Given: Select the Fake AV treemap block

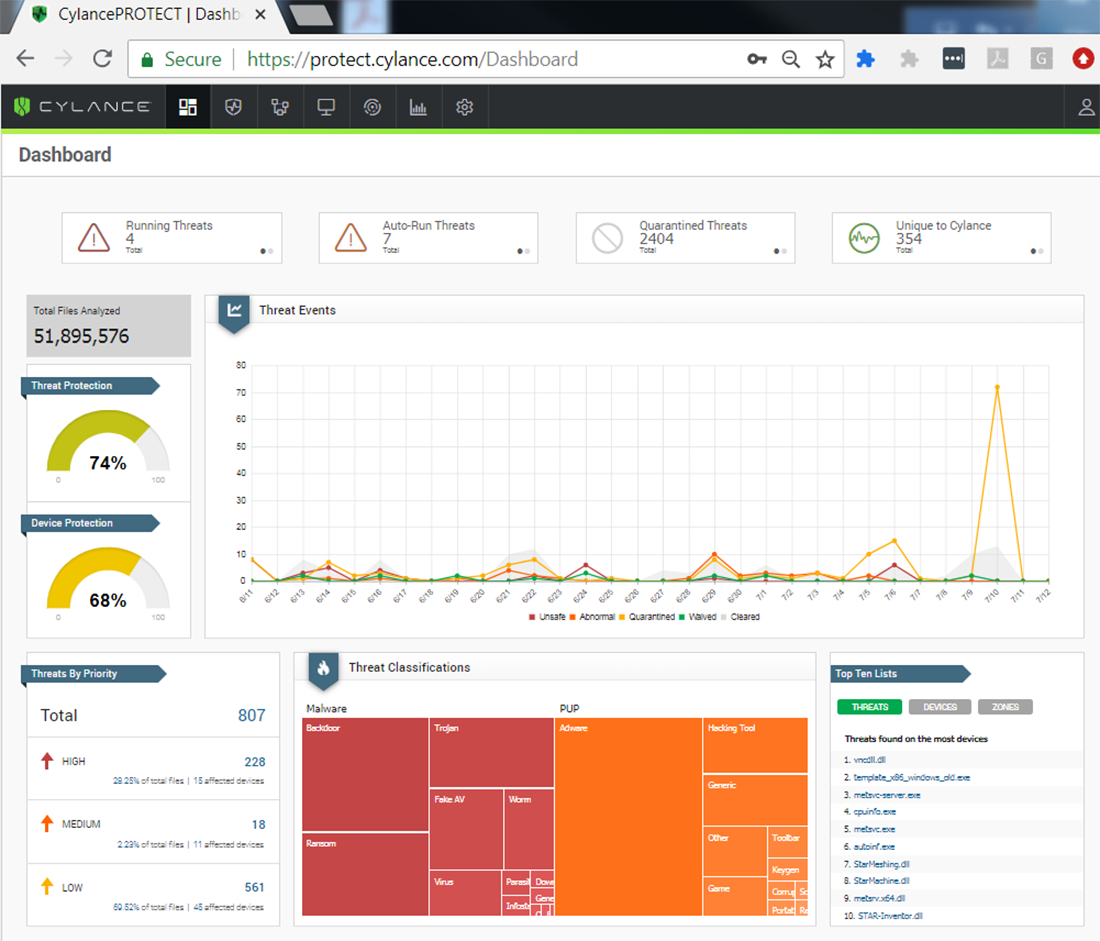Looking at the screenshot, I should [x=467, y=829].
